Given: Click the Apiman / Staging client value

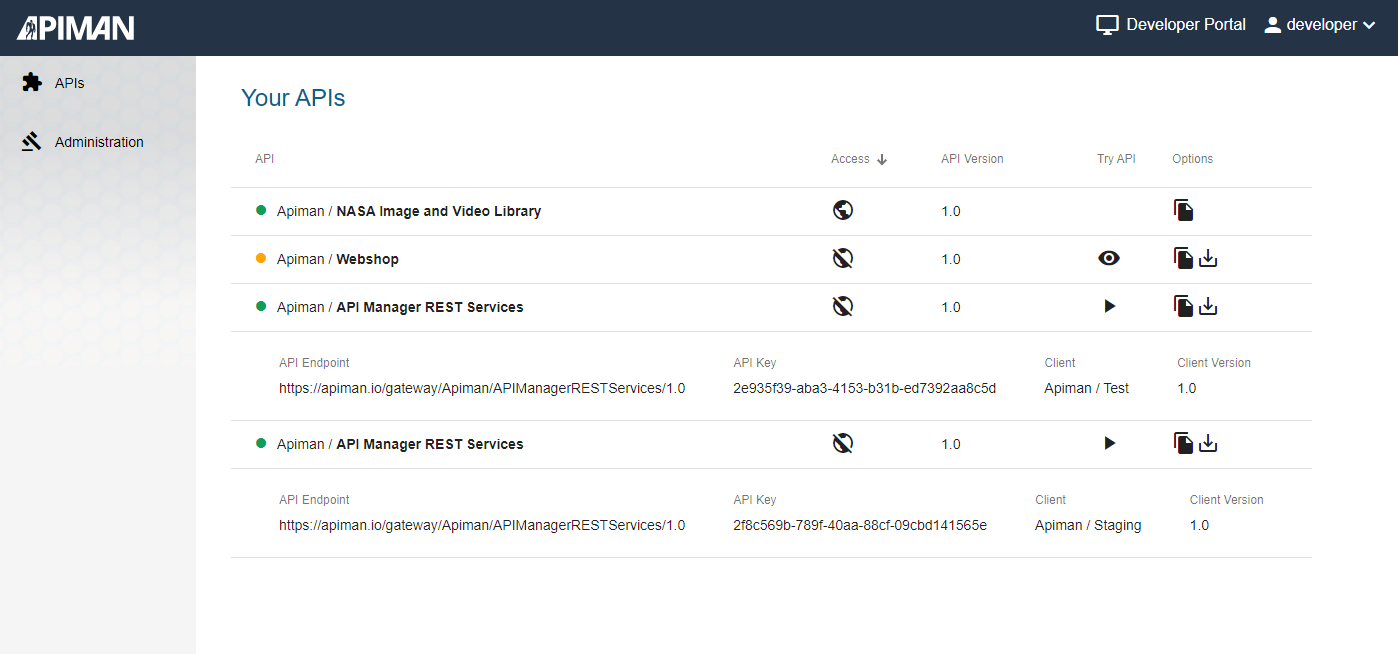Looking at the screenshot, I should [1088, 525].
